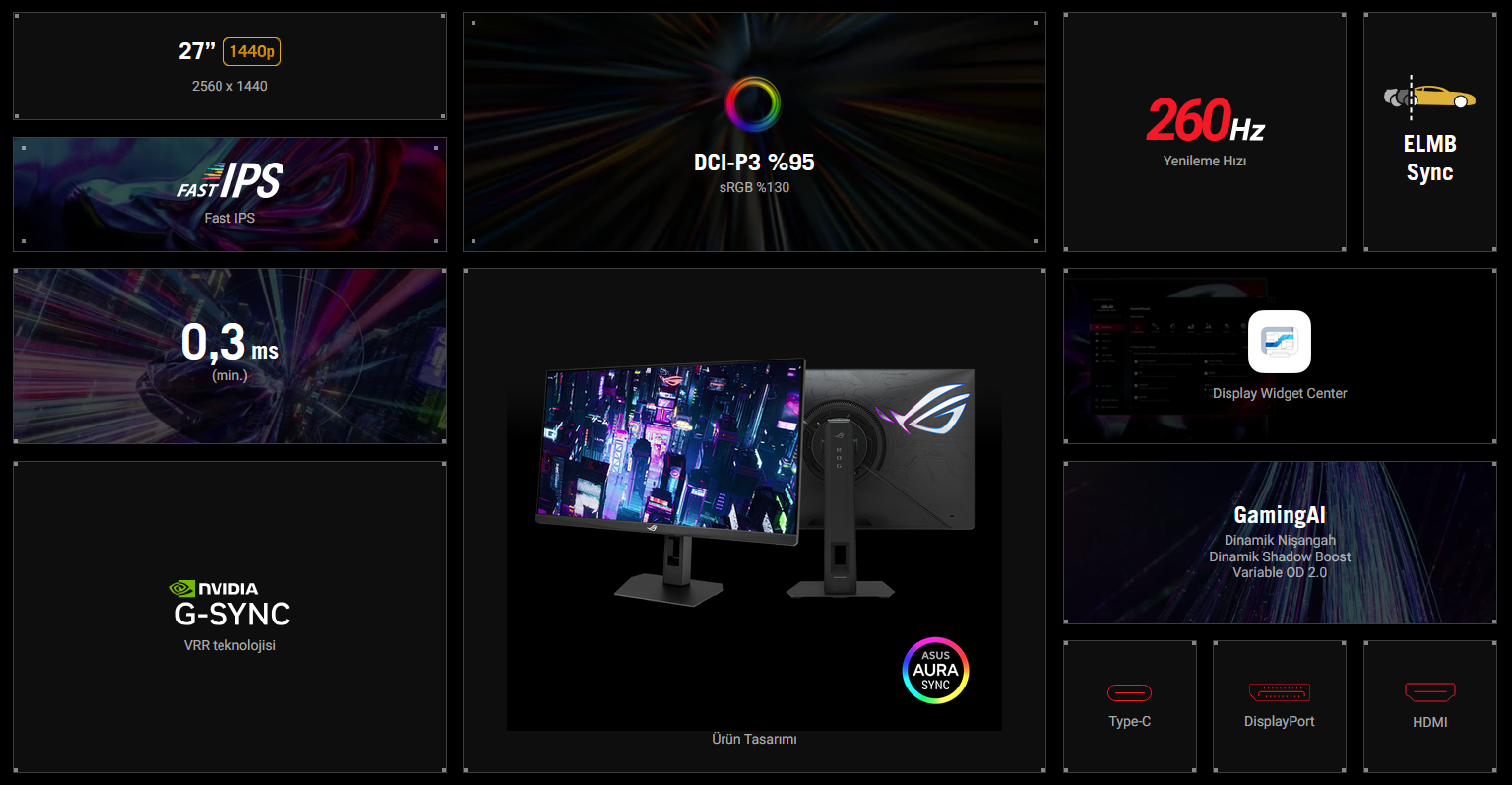The image size is (1512, 785).
Task: Click the USB Type-C port icon
Action: [1129, 692]
